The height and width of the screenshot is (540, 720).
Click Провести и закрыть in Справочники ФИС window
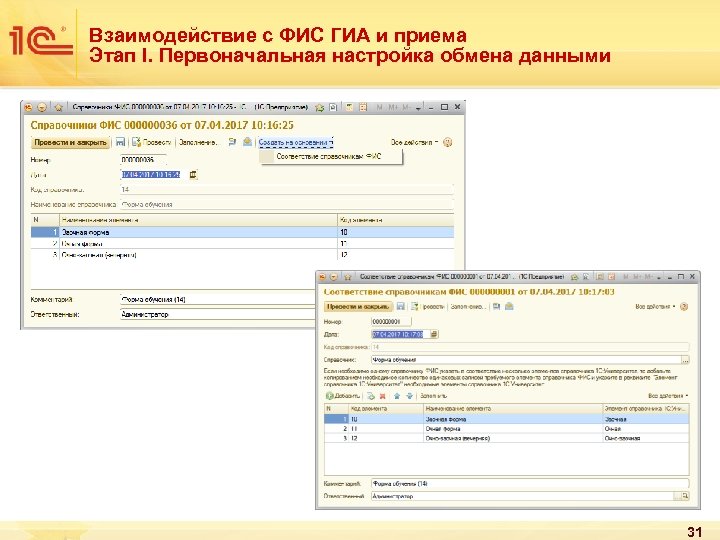70,142
